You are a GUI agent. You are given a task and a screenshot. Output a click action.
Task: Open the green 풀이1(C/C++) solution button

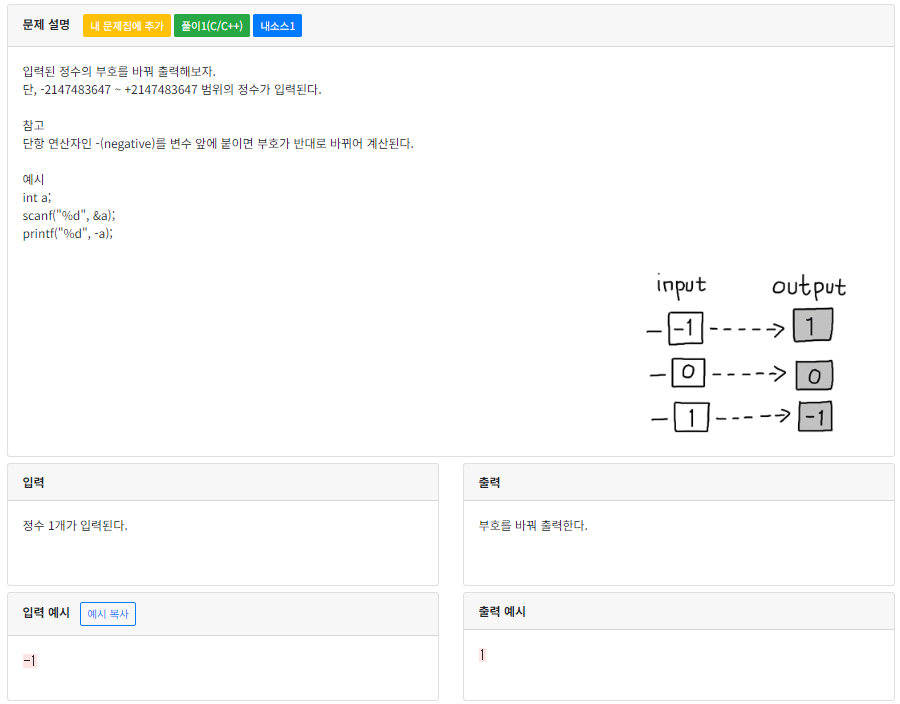tap(214, 26)
